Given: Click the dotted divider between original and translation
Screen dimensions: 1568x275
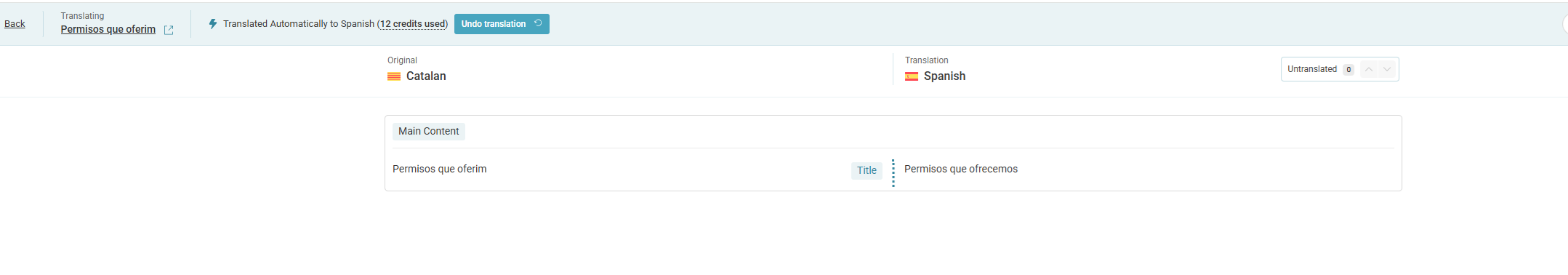Looking at the screenshot, I should (x=893, y=173).
